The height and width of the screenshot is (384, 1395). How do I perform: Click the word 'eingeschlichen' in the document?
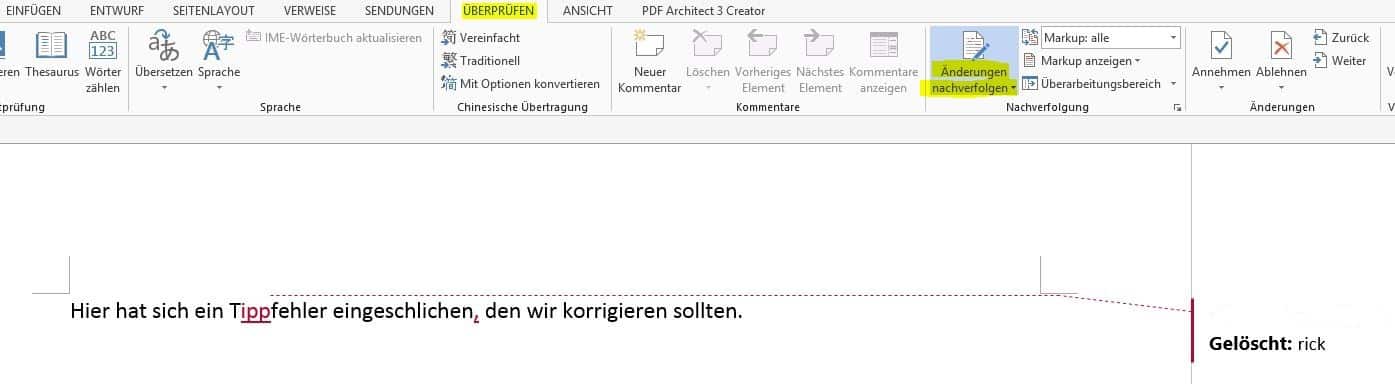[x=403, y=311]
